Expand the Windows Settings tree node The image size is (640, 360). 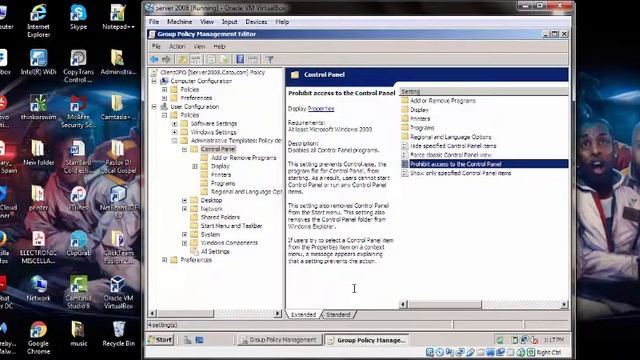click(175, 132)
